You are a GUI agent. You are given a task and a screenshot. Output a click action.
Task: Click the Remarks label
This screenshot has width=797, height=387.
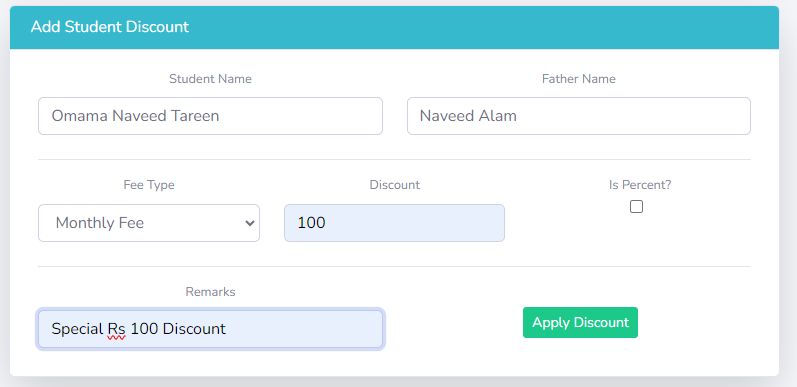tap(210, 291)
